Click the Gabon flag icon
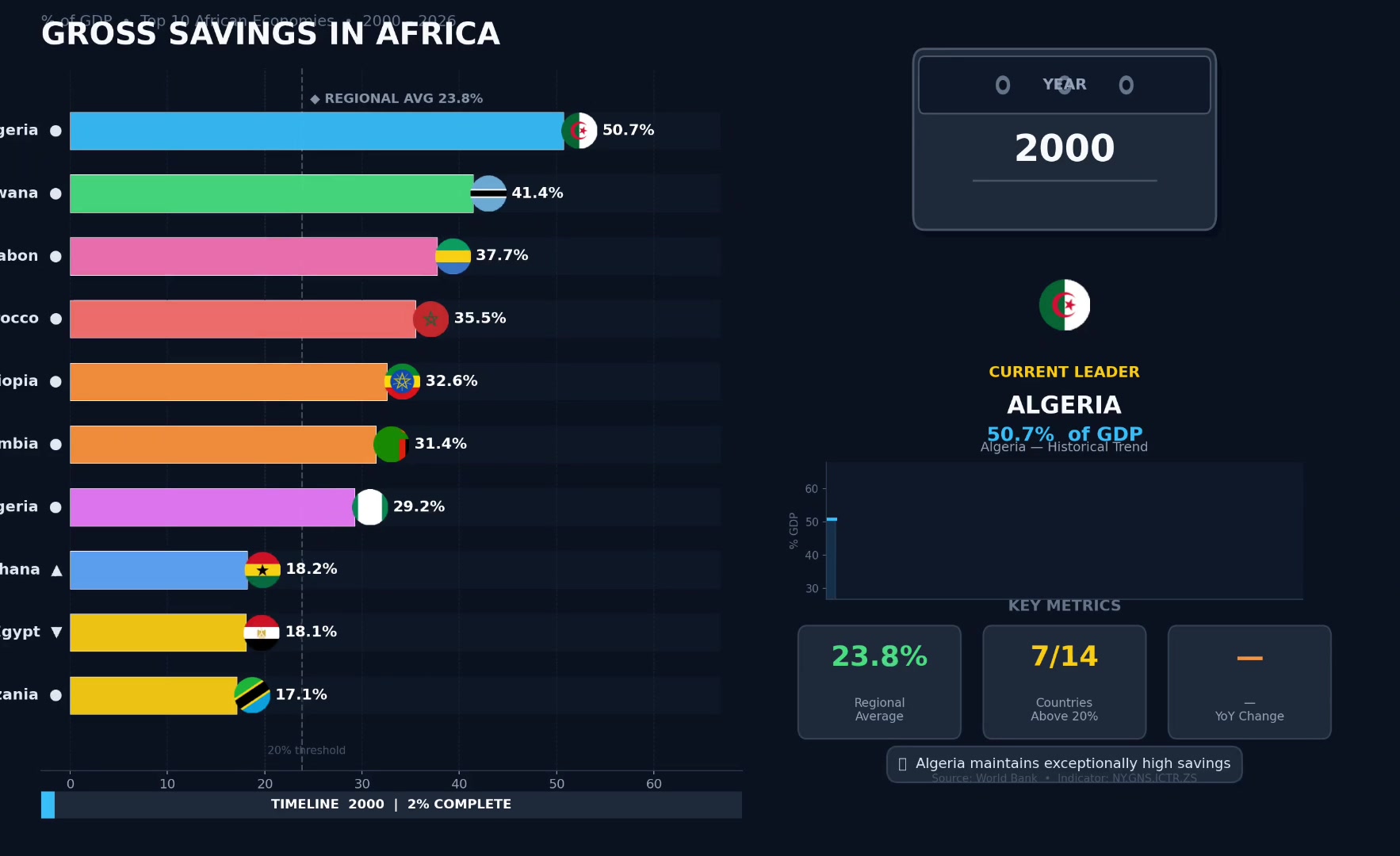 (x=453, y=256)
